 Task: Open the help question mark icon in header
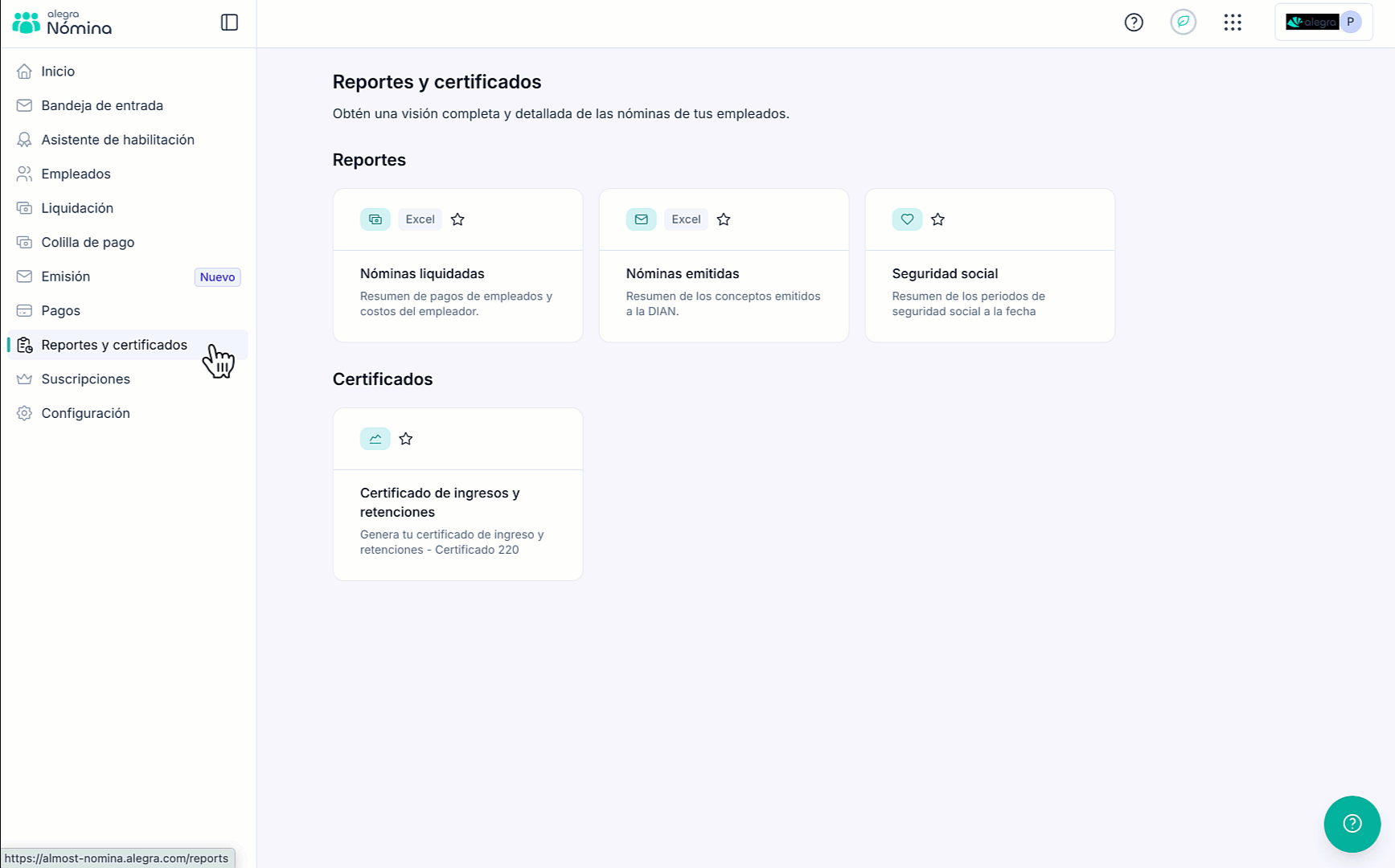(1134, 23)
